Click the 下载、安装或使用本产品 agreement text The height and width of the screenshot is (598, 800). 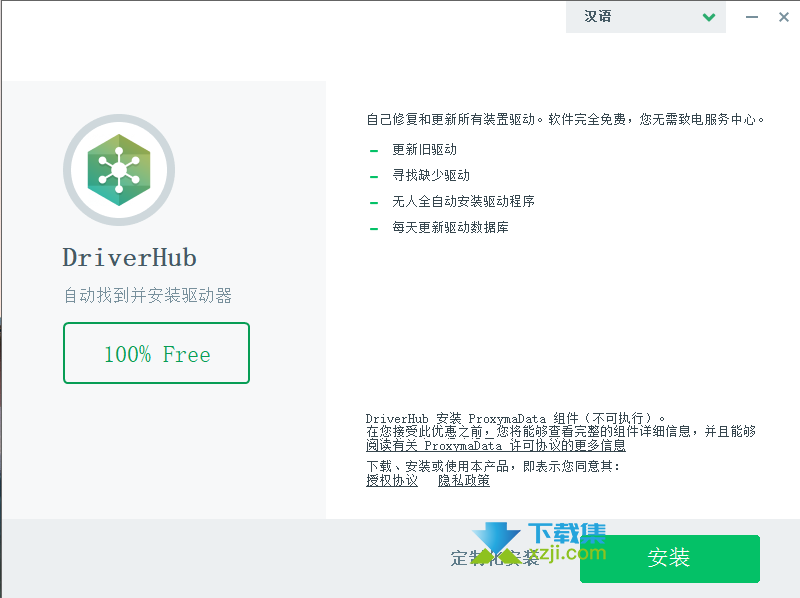tap(493, 466)
